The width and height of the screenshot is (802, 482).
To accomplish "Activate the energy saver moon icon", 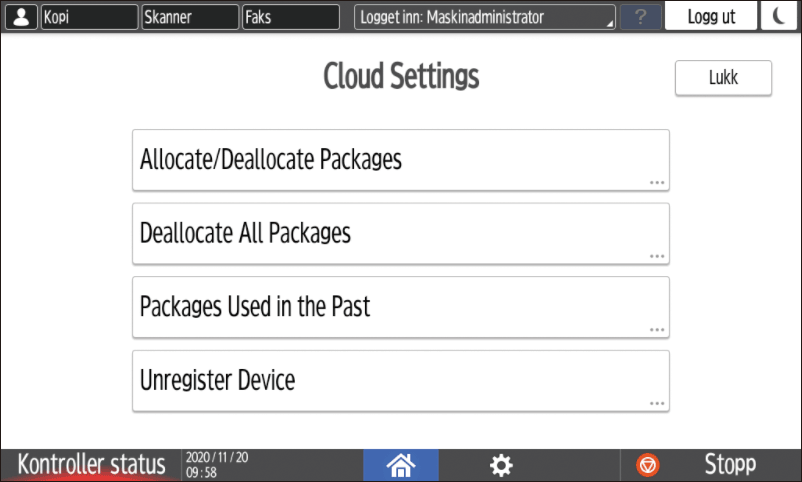I will point(778,17).
